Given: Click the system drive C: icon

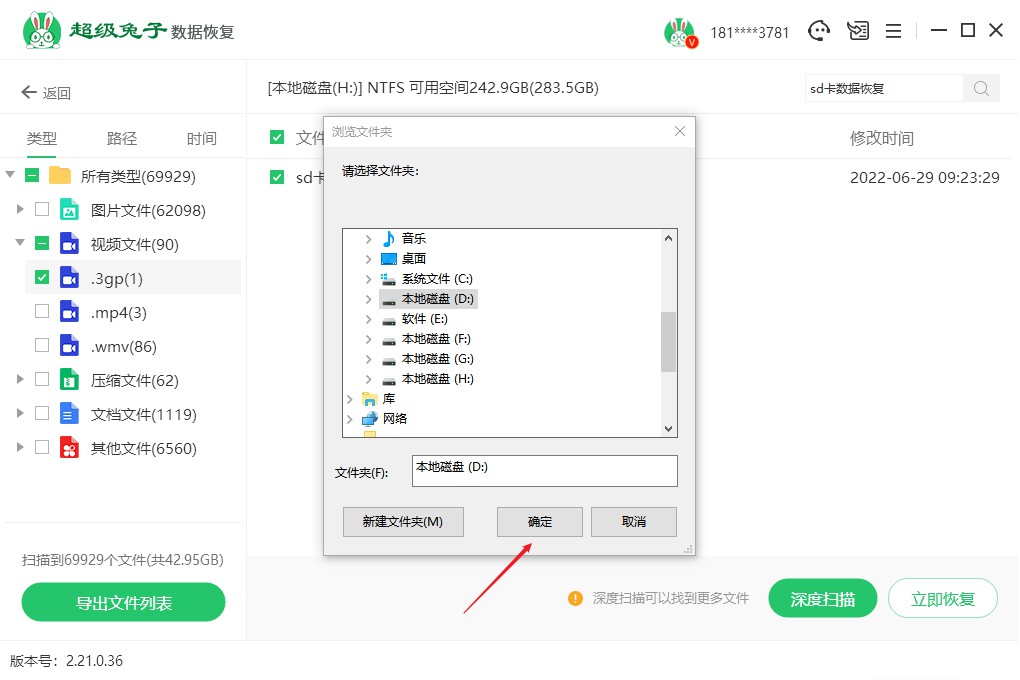Looking at the screenshot, I should click(388, 279).
